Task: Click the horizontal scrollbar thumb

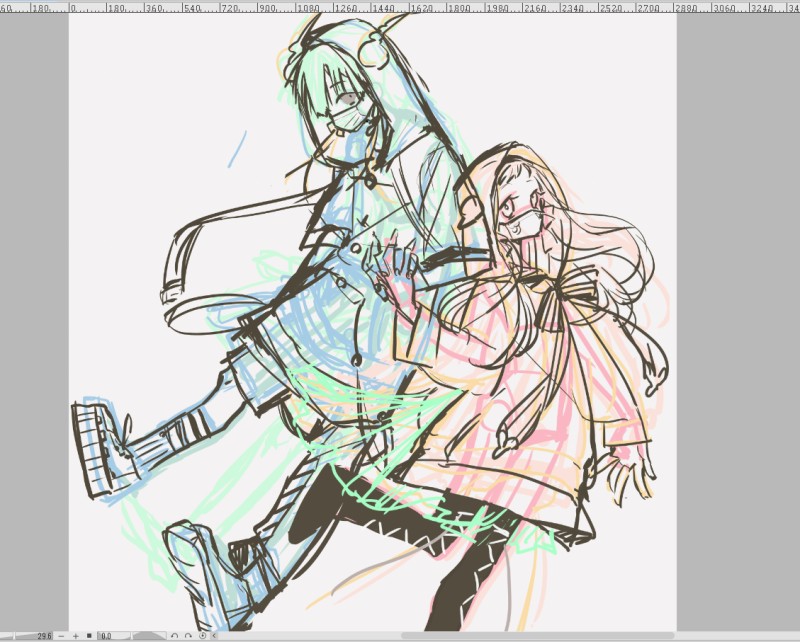Action: coord(538,636)
